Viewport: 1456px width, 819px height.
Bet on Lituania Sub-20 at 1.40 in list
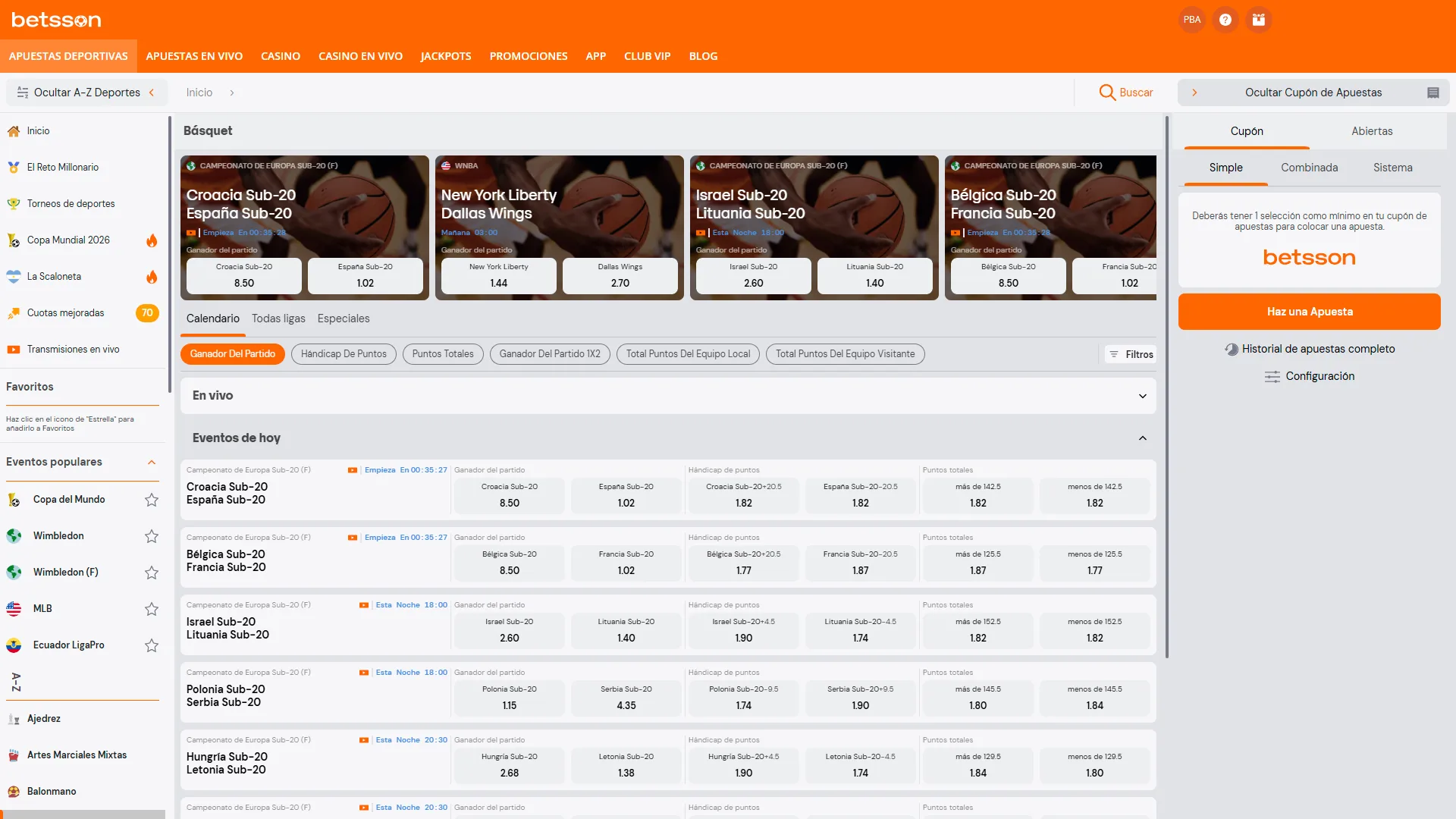pos(626,631)
